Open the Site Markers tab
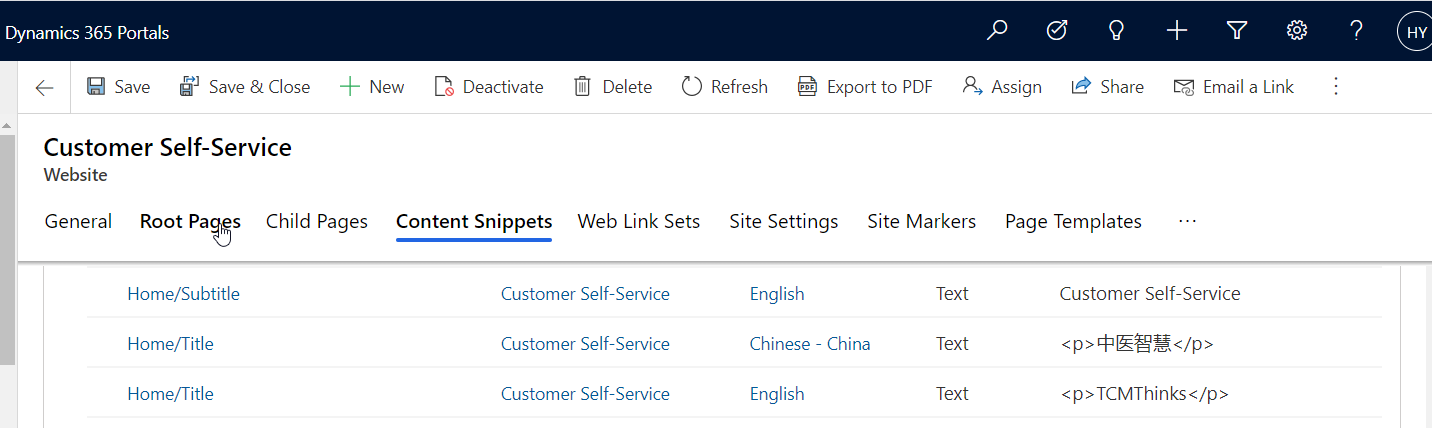This screenshot has height=428, width=1432. 922,222
